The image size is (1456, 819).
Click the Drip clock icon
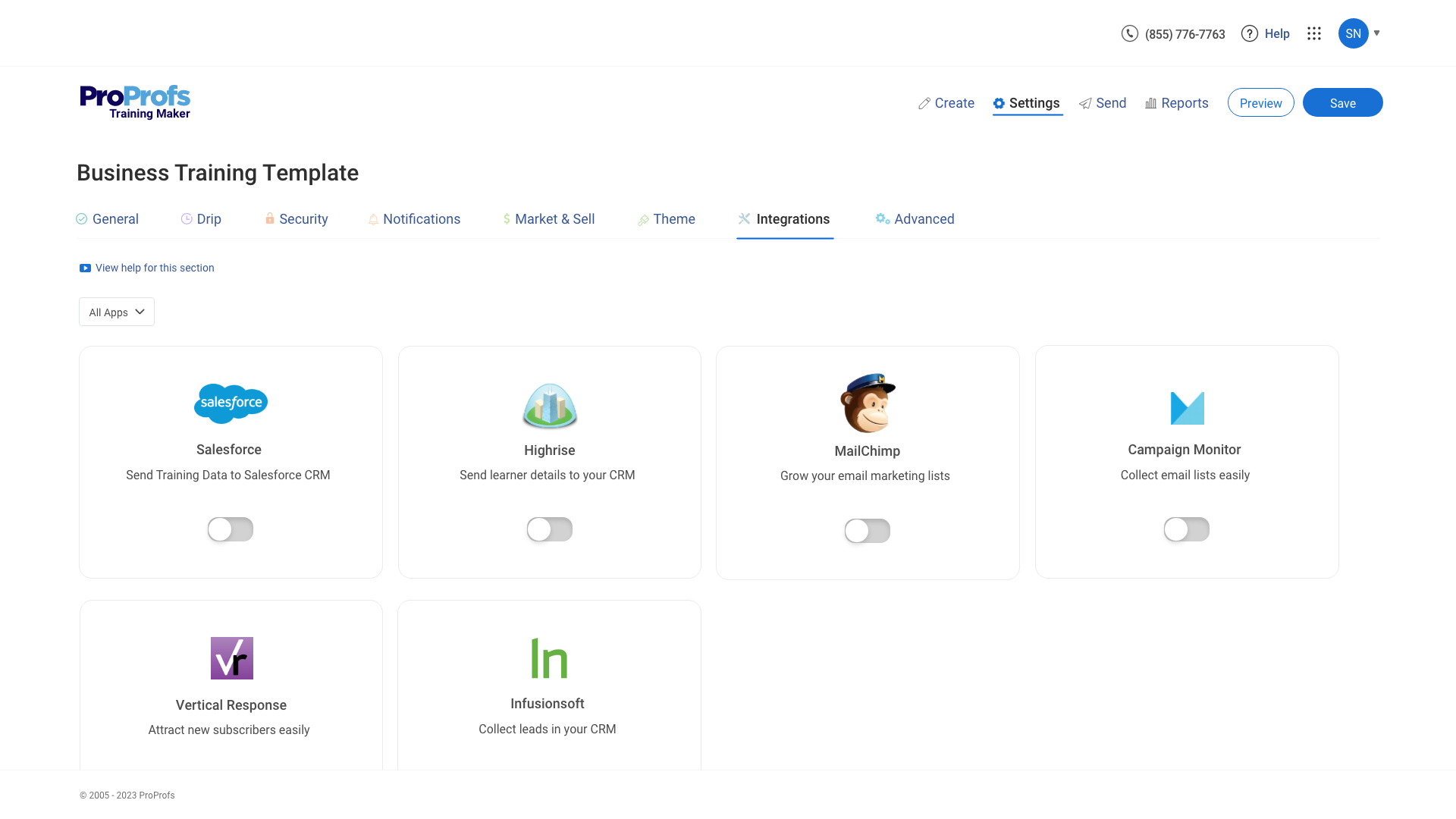tap(187, 219)
